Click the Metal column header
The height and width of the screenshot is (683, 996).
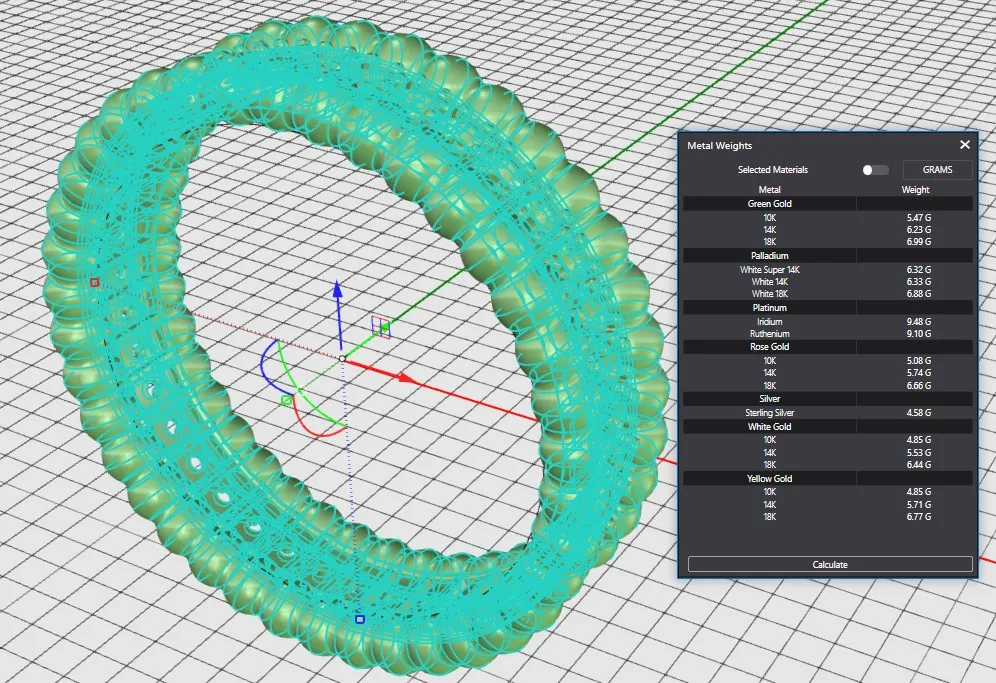pyautogui.click(x=769, y=189)
